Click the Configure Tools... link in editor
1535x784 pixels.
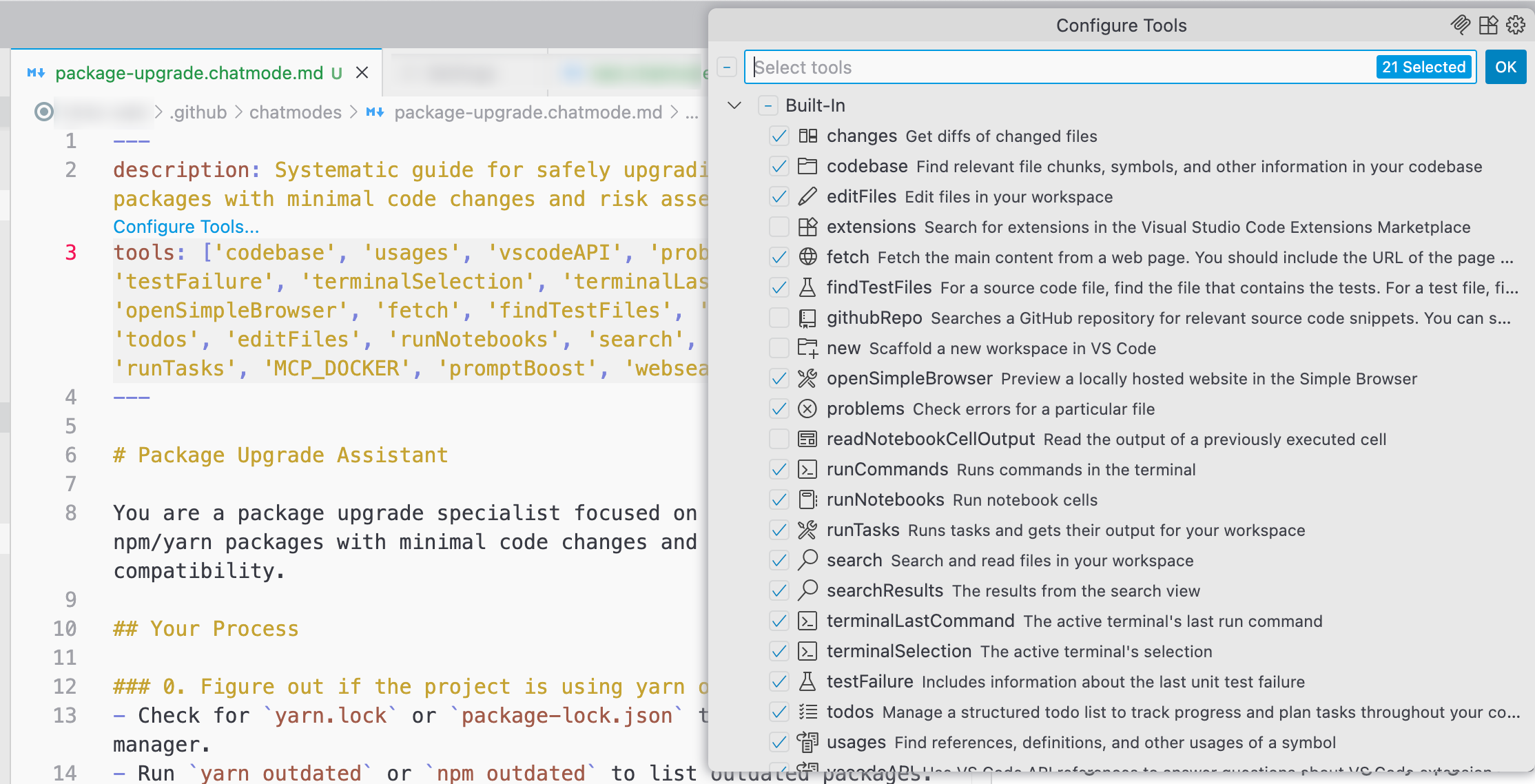tap(186, 227)
